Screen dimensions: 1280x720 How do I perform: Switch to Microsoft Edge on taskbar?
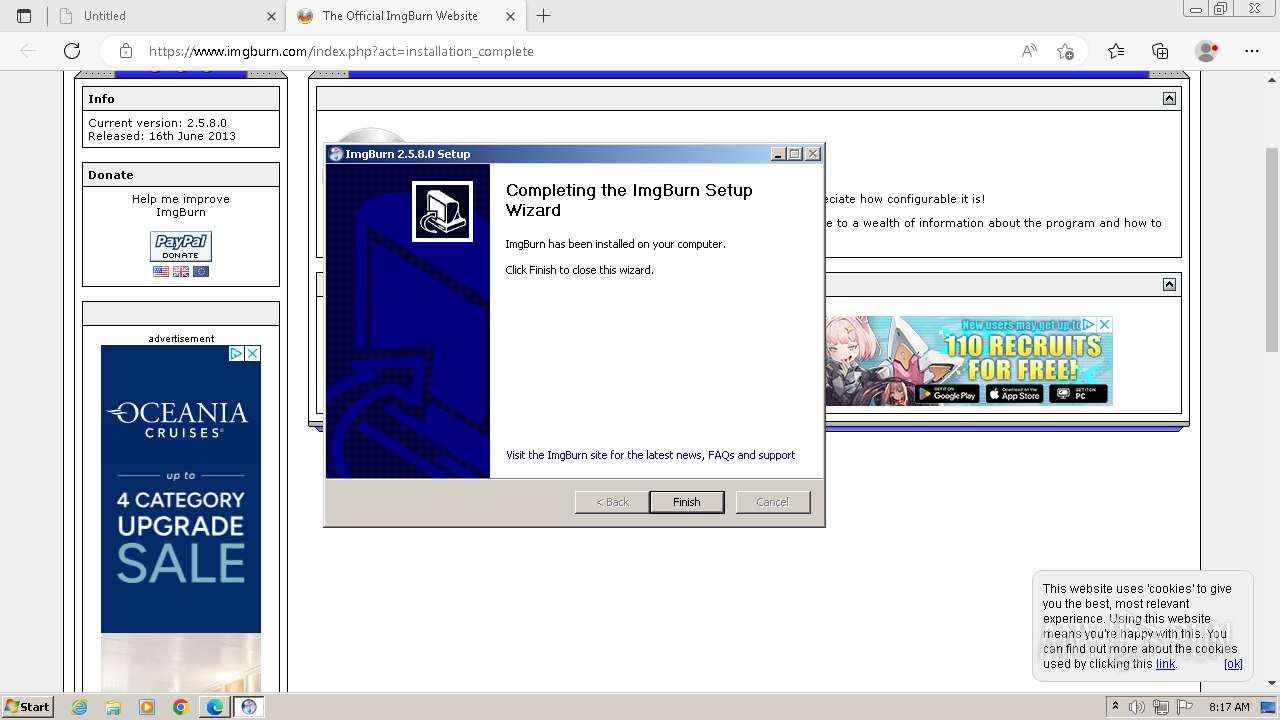[215, 707]
